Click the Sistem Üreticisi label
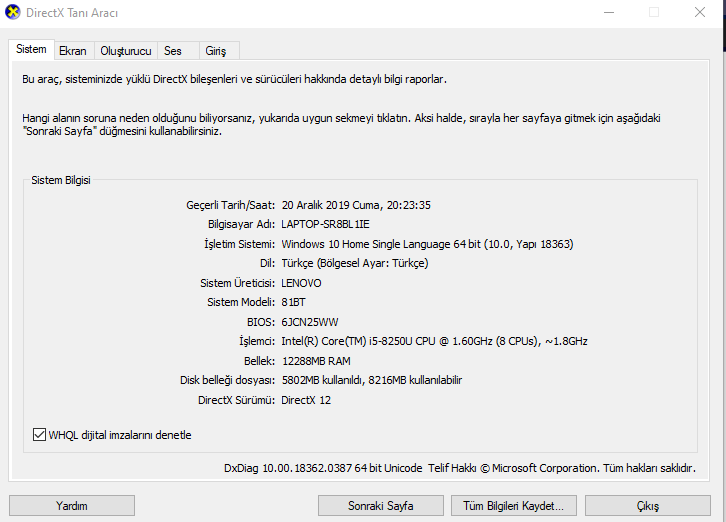726x522 pixels. pyautogui.click(x=238, y=283)
